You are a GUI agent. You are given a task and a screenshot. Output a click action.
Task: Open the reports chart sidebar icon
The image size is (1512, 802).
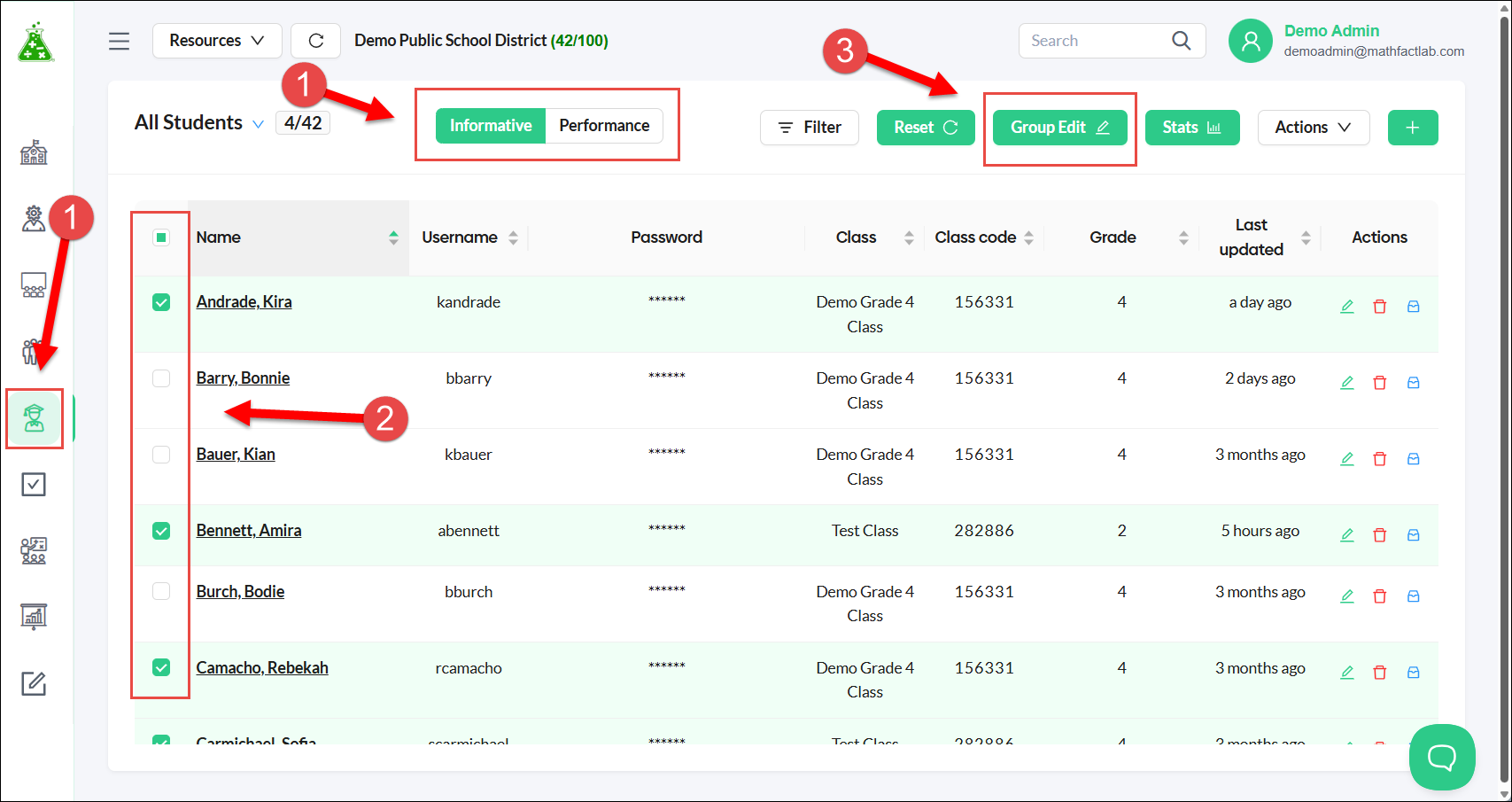(x=34, y=617)
